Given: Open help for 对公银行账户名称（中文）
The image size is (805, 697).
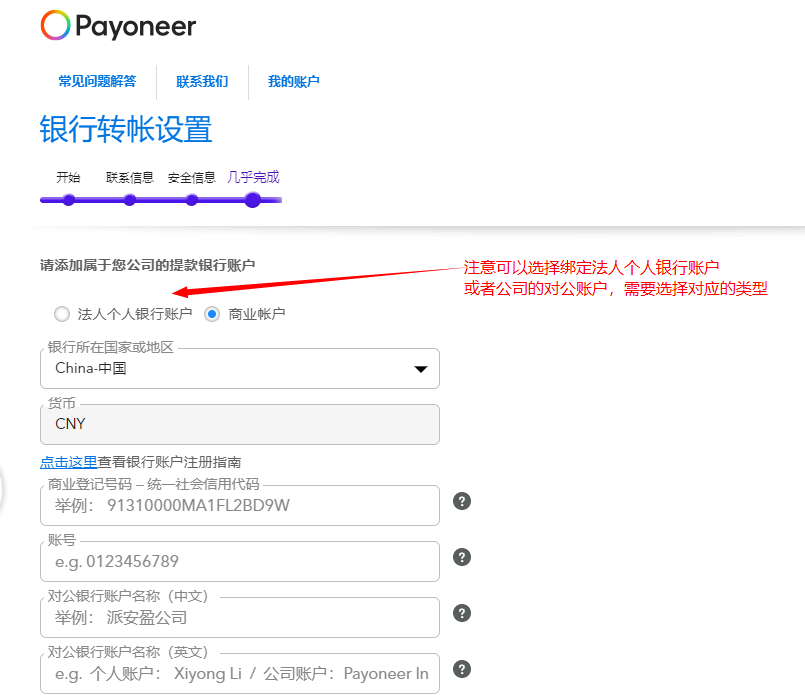Looking at the screenshot, I should (462, 613).
